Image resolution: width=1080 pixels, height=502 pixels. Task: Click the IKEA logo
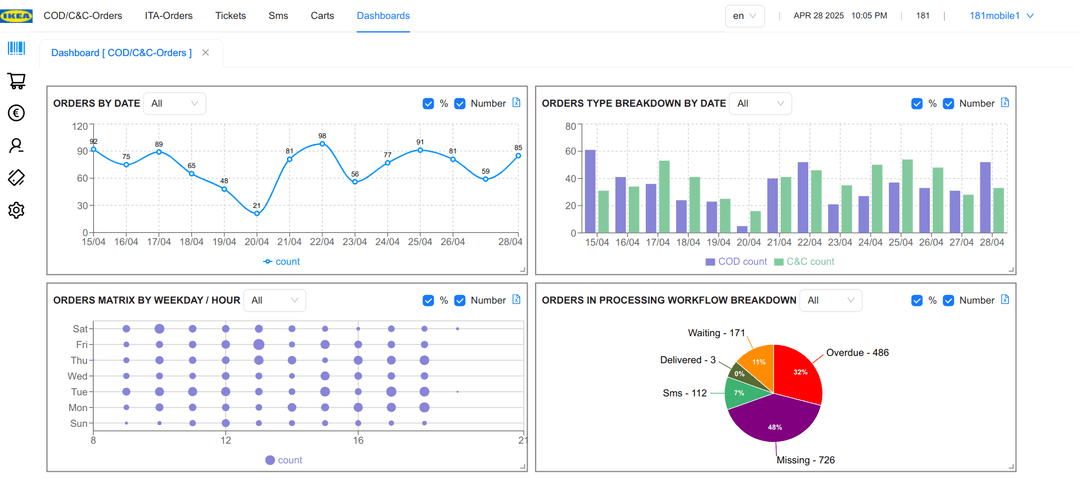pos(17,16)
